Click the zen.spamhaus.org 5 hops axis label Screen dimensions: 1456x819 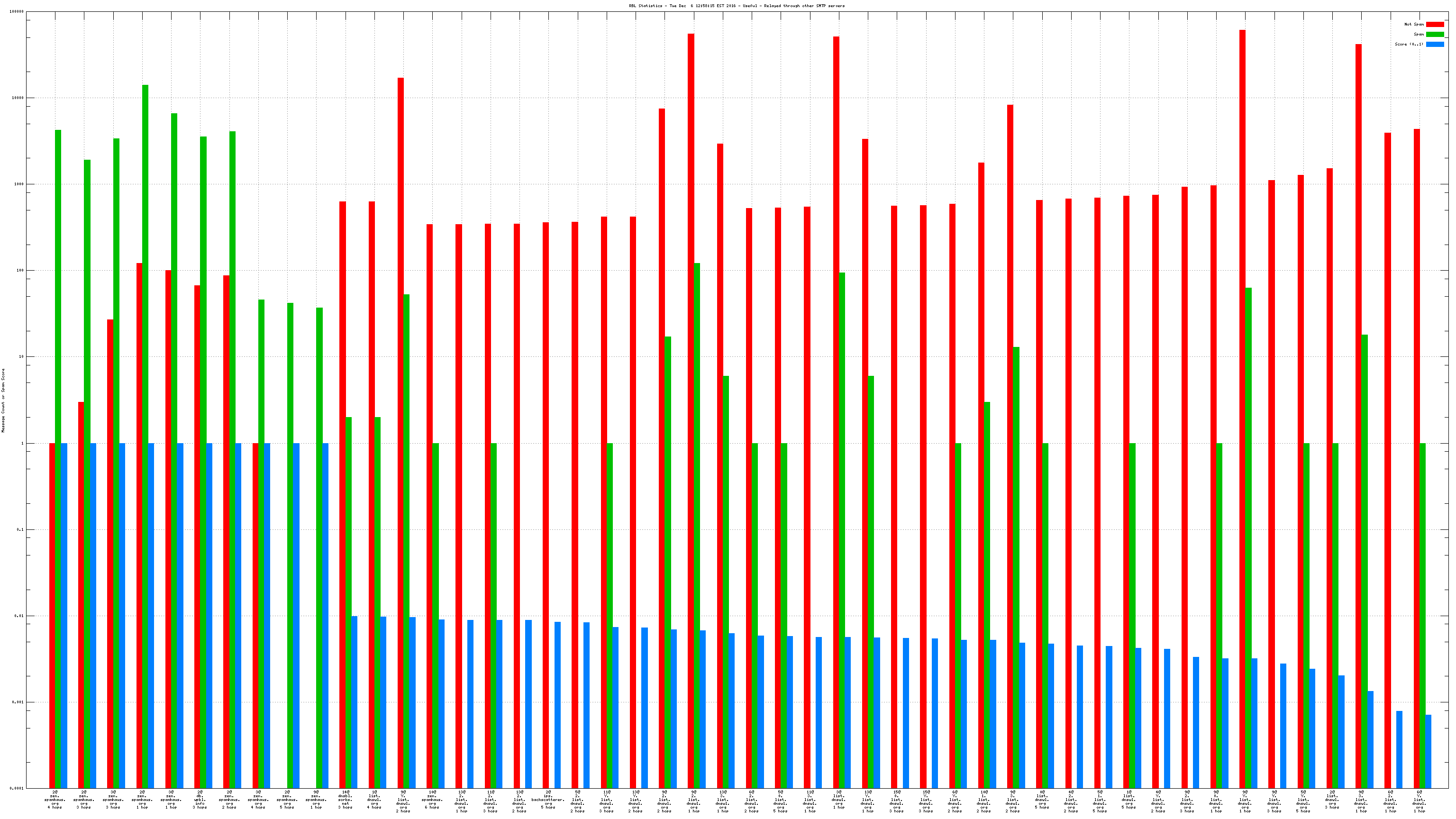coord(287,799)
